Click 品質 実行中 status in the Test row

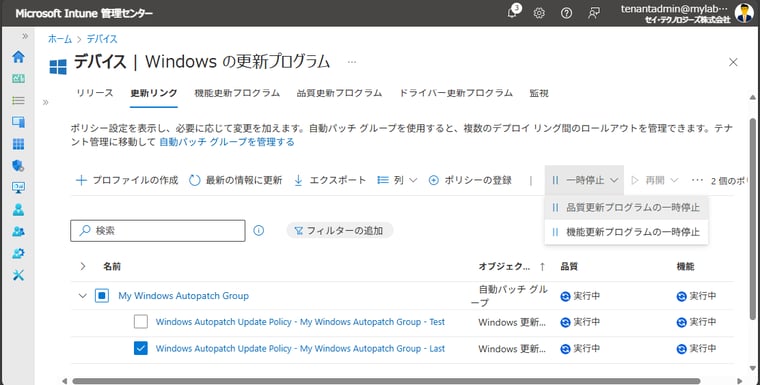(x=580, y=322)
